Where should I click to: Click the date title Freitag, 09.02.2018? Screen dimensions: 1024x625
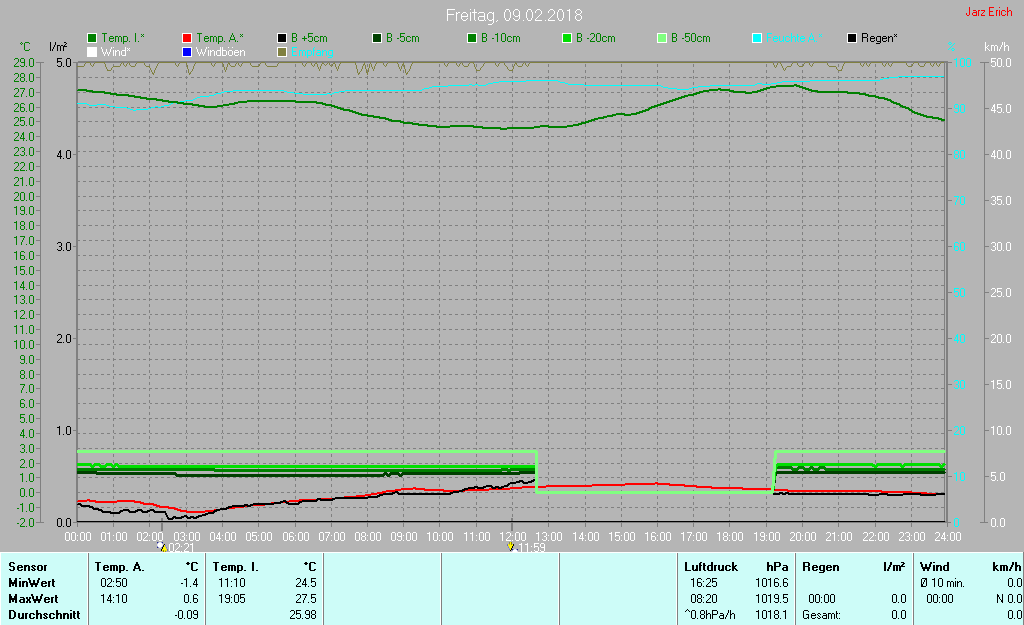tap(513, 15)
